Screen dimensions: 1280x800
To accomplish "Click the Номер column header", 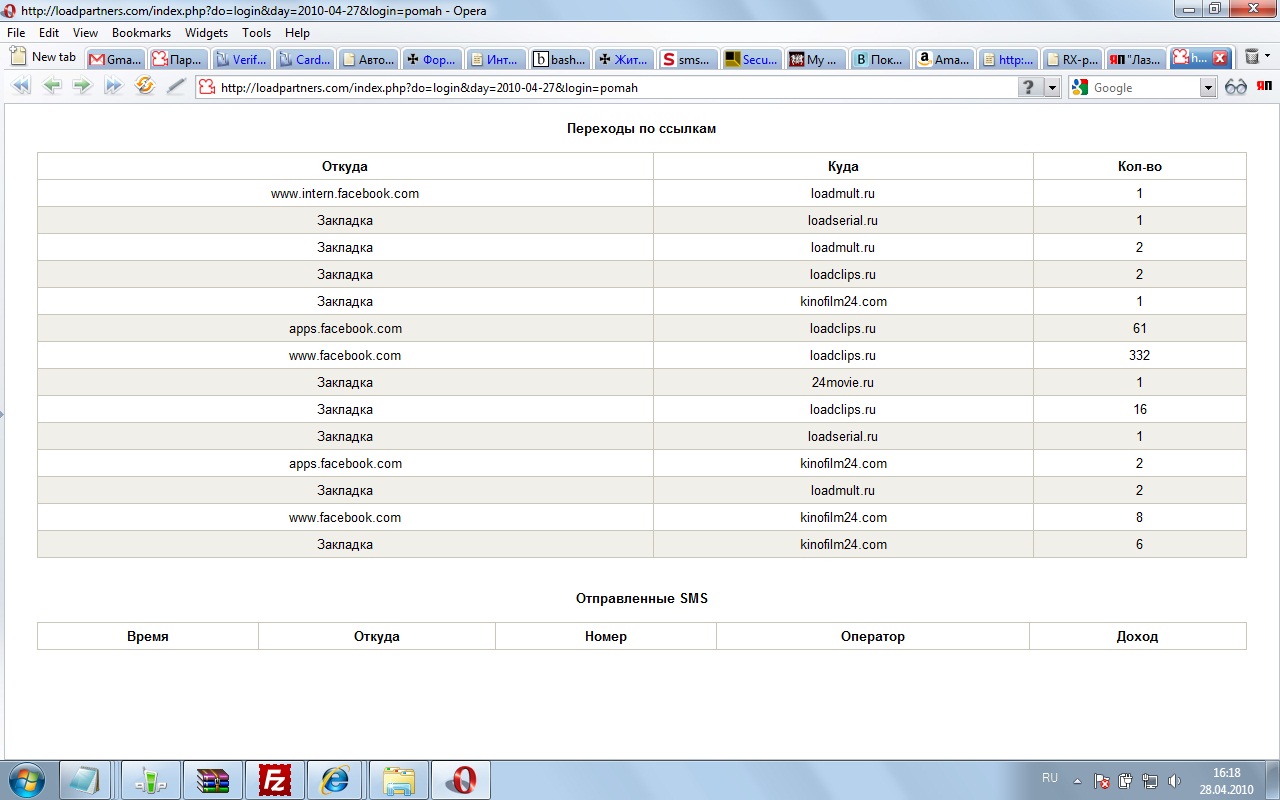I will [606, 637].
